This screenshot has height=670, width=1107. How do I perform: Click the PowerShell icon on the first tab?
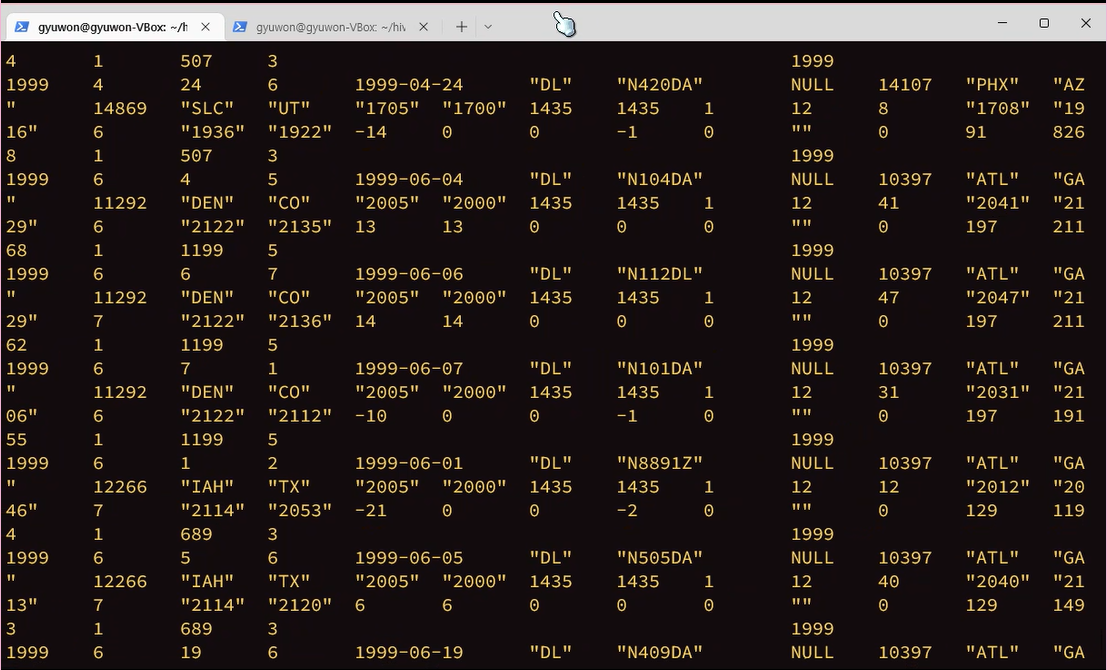23,27
